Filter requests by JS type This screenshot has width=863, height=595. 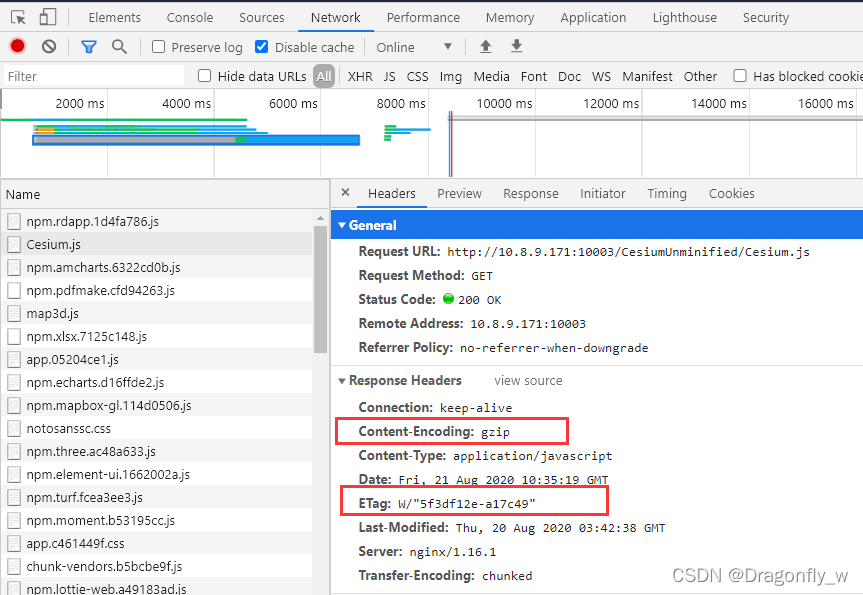(390, 77)
